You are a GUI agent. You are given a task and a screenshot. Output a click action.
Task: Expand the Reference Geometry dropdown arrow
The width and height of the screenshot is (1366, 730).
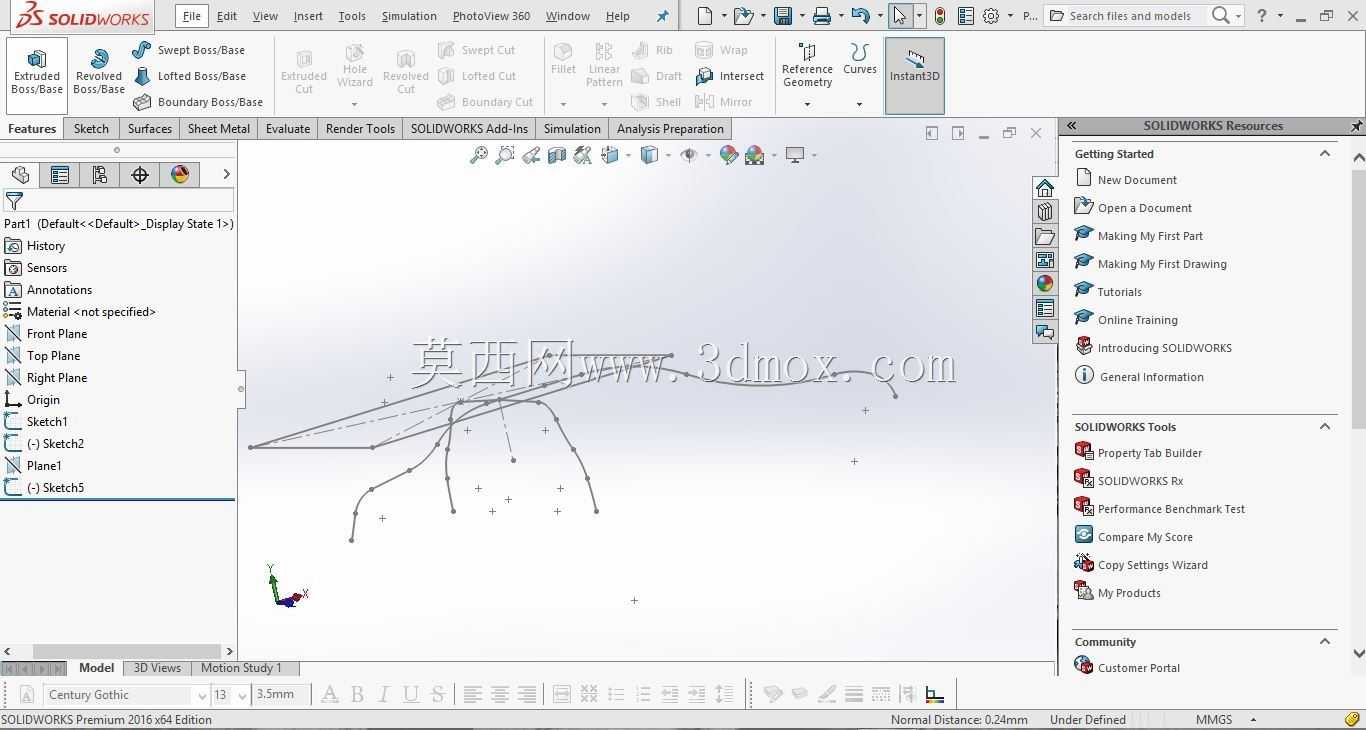807,104
